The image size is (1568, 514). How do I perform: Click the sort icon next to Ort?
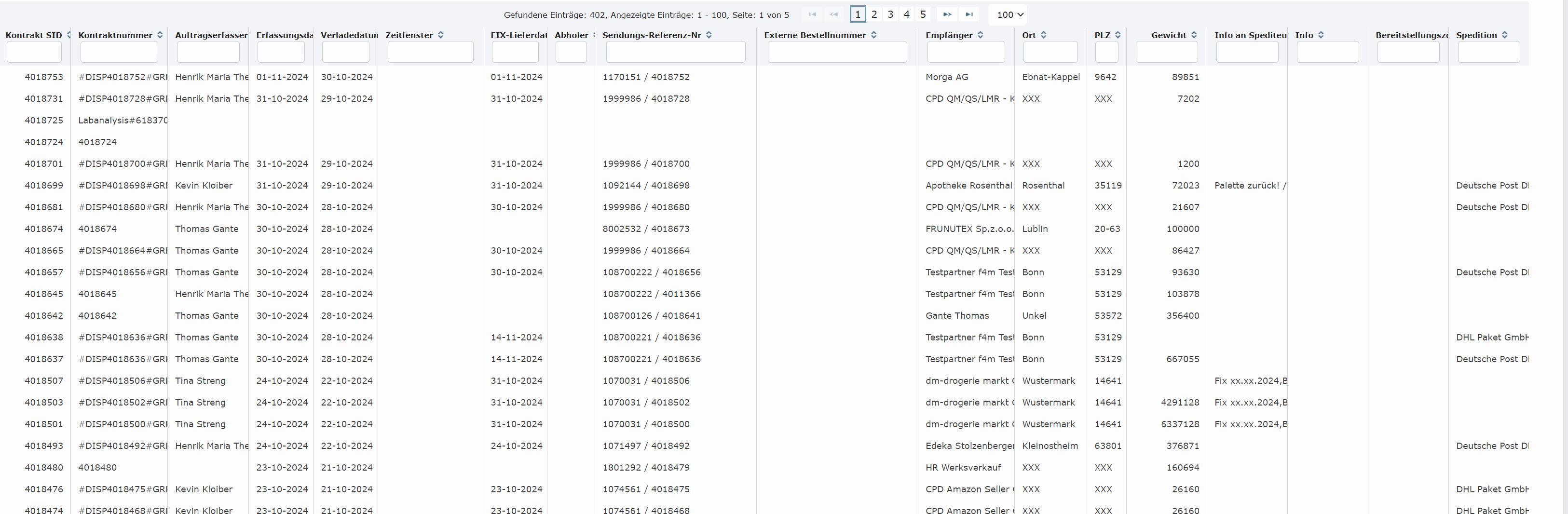tap(1043, 35)
